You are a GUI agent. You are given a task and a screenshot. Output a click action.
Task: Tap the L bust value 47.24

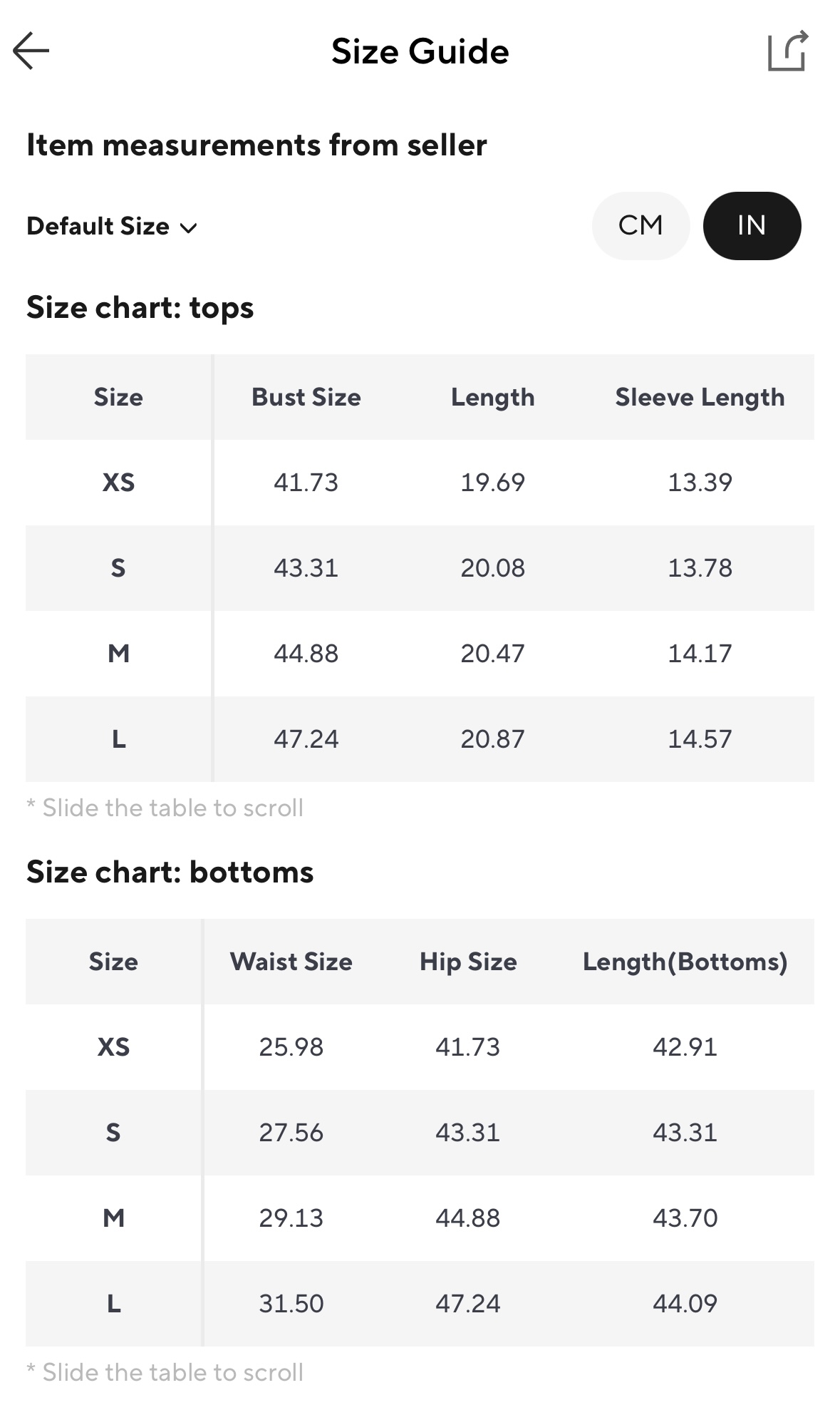coord(306,739)
